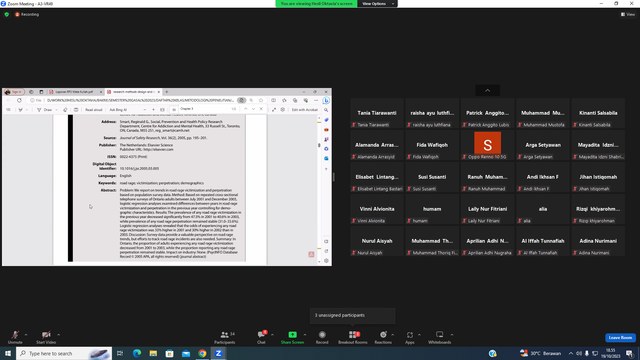Expand Whiteboards options arrow
The image size is (640, 360).
[452, 335]
